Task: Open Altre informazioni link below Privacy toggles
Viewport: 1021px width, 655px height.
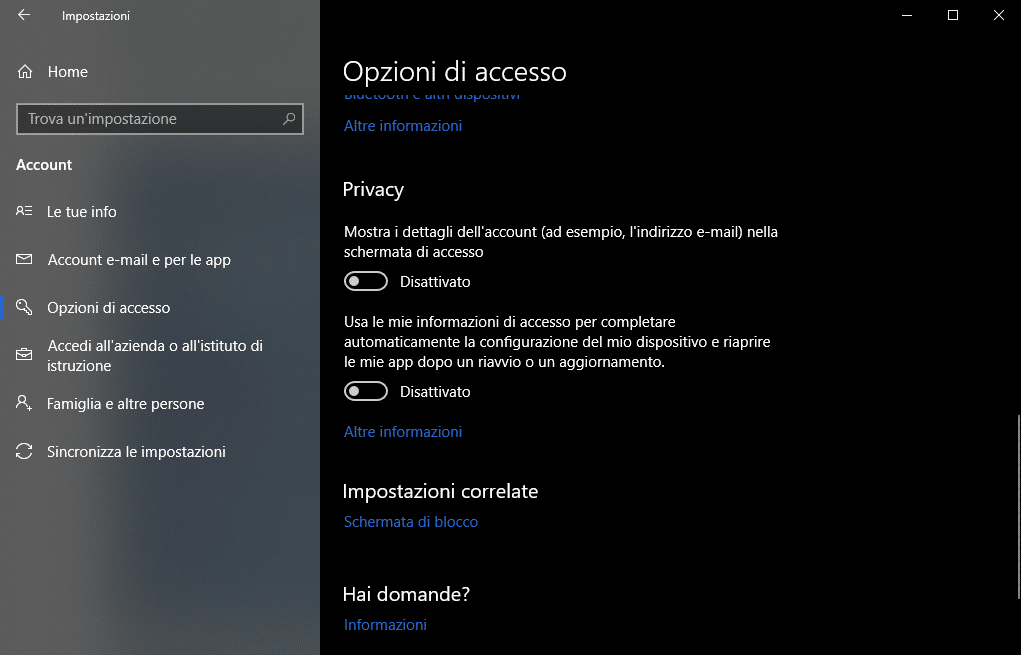Action: (x=403, y=432)
